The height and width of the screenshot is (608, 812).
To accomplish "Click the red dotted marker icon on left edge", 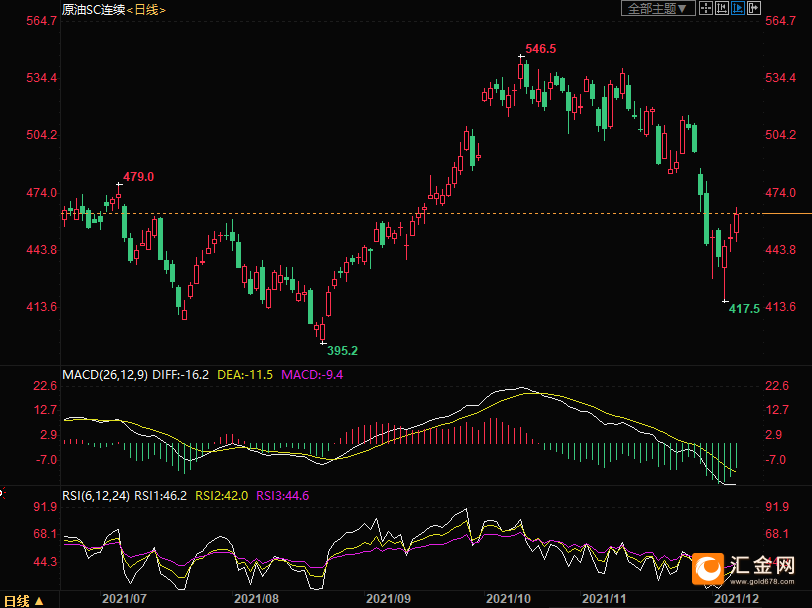I will [2, 493].
